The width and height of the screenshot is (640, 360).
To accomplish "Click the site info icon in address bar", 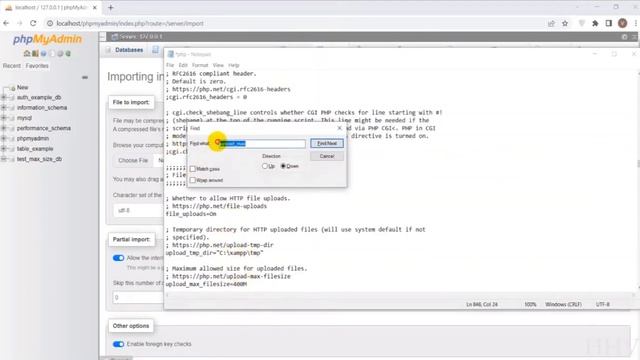I will (50, 23).
